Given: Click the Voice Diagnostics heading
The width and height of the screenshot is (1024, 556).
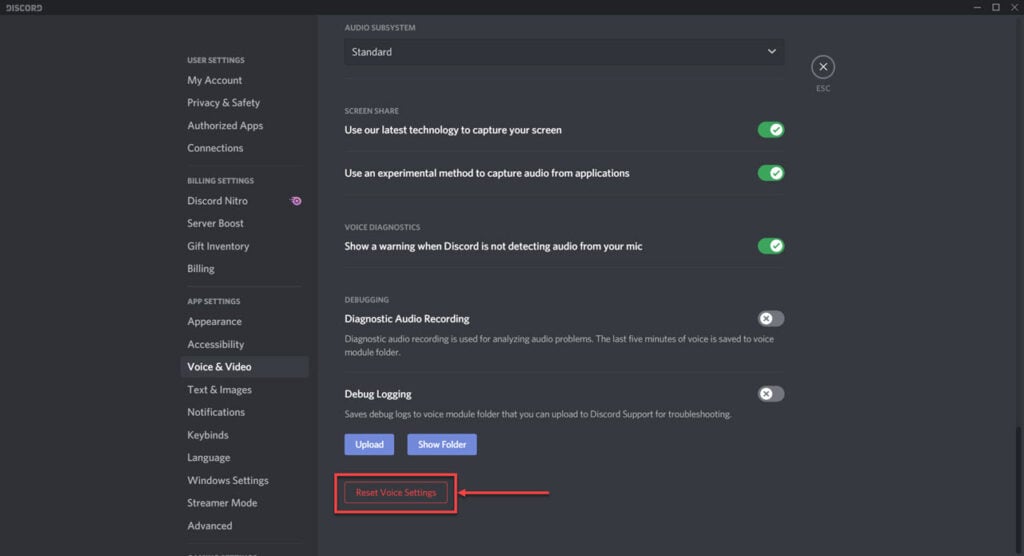Looking at the screenshot, I should (x=382, y=227).
